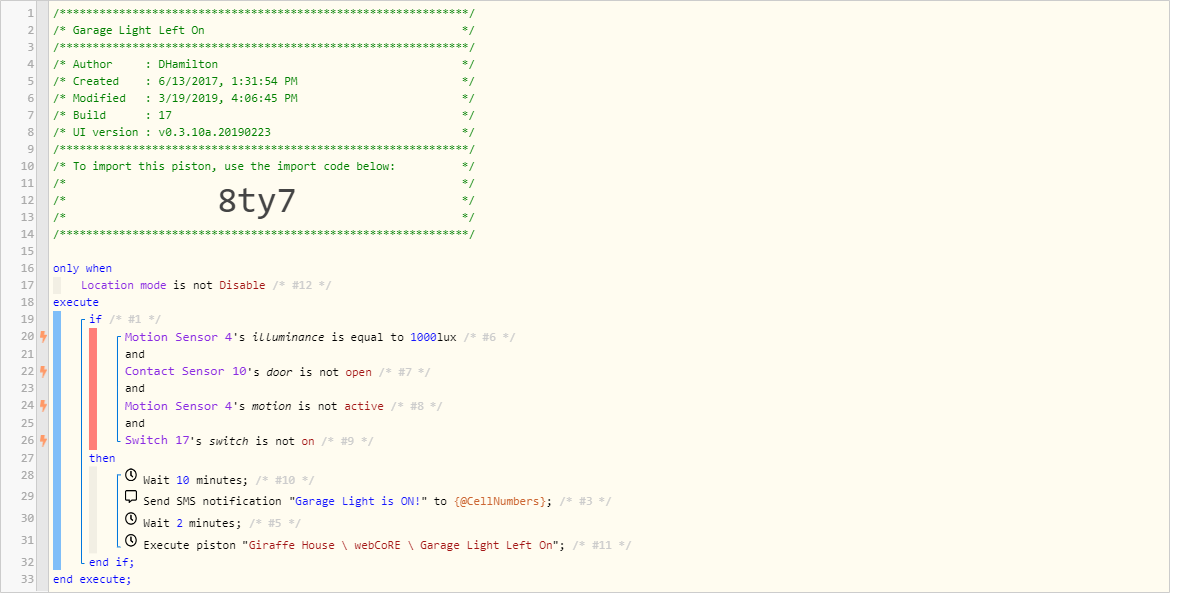Click the @CellNumbers variable
Screen dimensions: 1178x595
point(500,501)
